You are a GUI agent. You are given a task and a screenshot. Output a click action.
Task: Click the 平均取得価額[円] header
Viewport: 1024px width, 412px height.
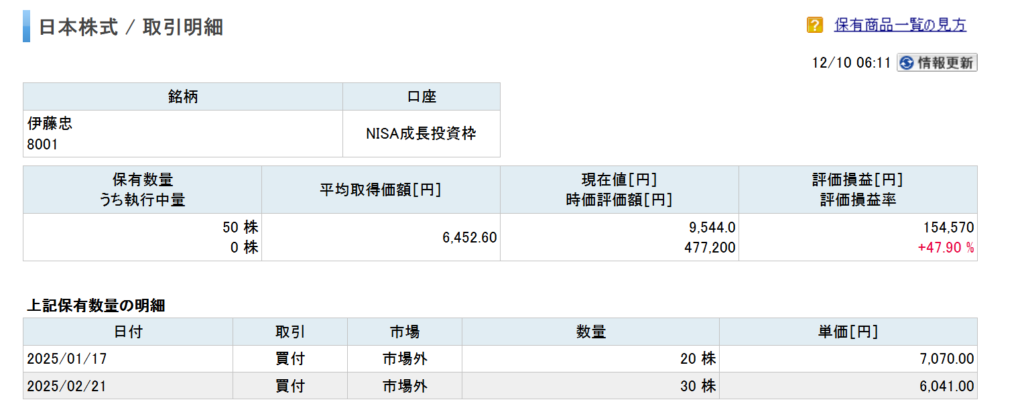[381, 189]
